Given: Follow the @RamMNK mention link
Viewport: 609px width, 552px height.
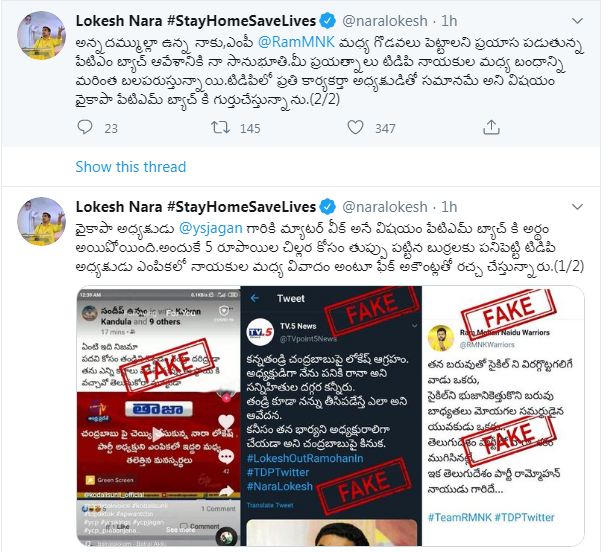Looking at the screenshot, I should (296, 42).
